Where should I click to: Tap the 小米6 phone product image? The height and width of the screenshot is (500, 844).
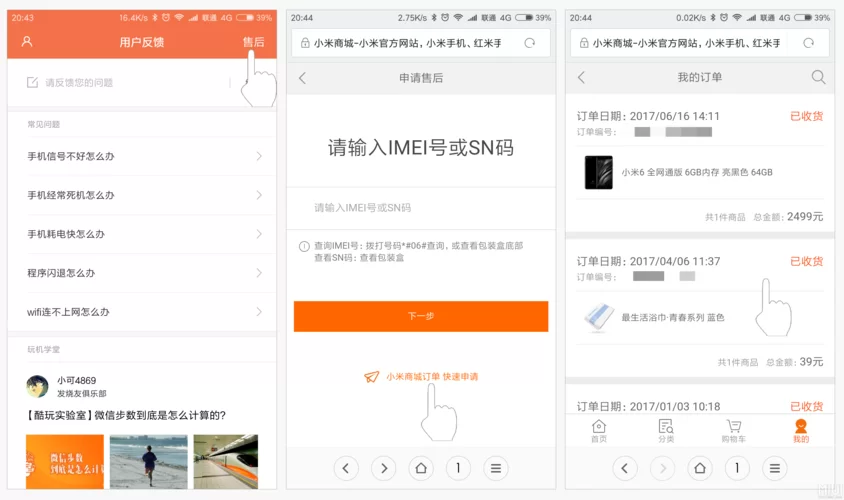pos(599,172)
